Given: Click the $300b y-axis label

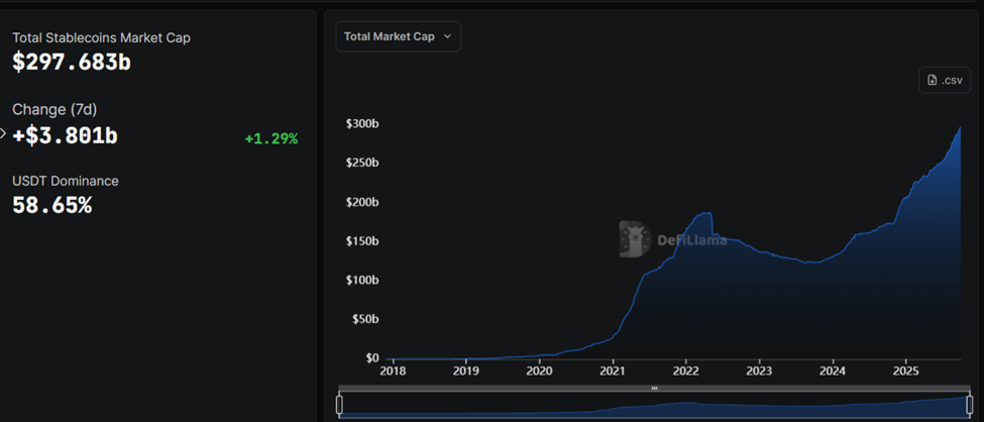Looking at the screenshot, I should click(x=361, y=124).
